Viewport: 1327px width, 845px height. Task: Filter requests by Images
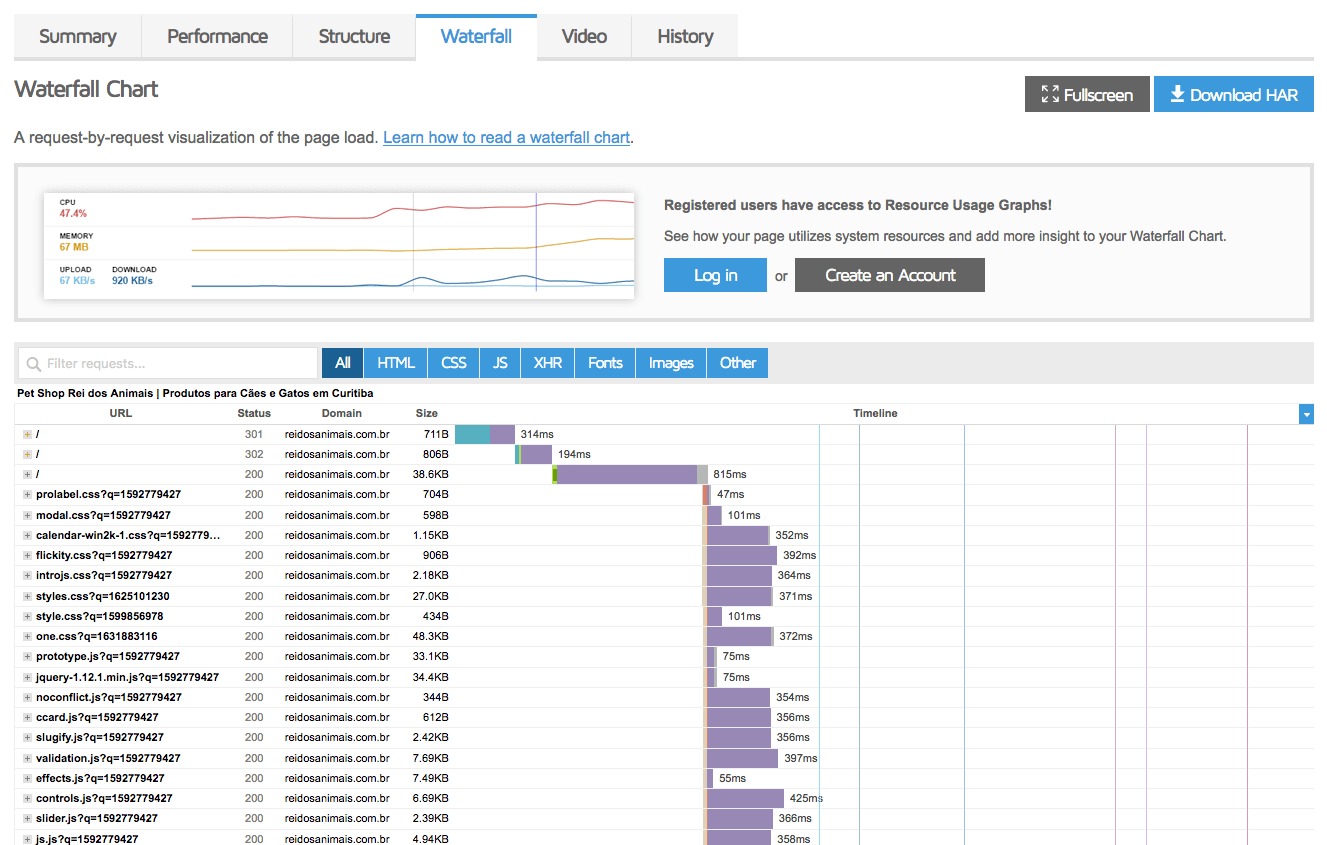pyautogui.click(x=671, y=363)
